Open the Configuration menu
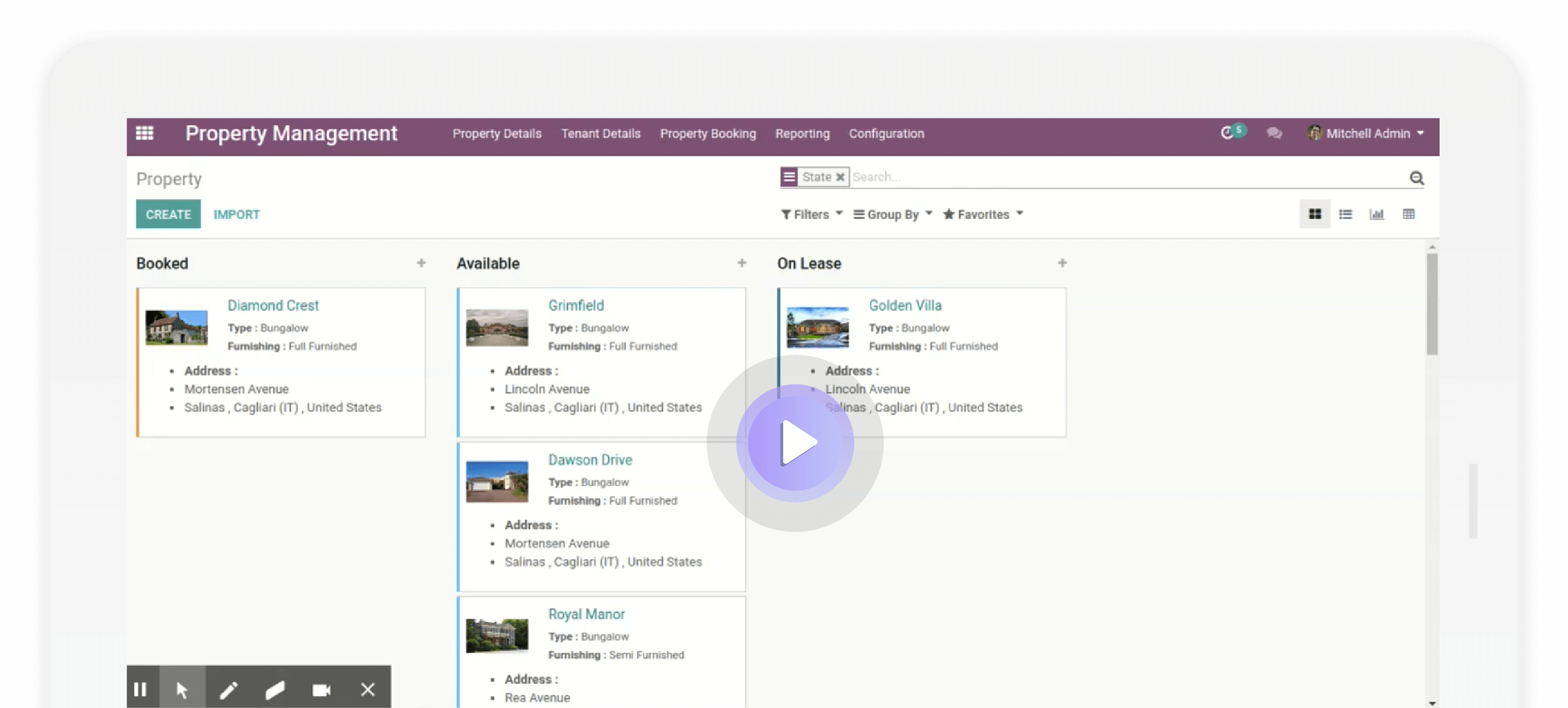This screenshot has width=1568, height=708. tap(886, 134)
